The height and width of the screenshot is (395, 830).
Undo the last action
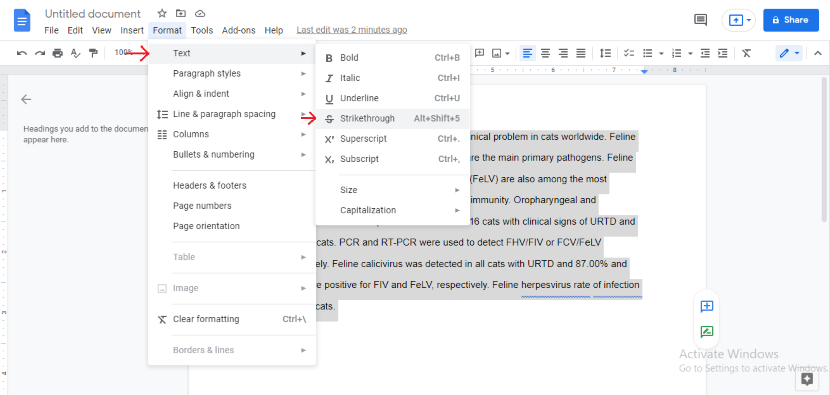tap(22, 53)
